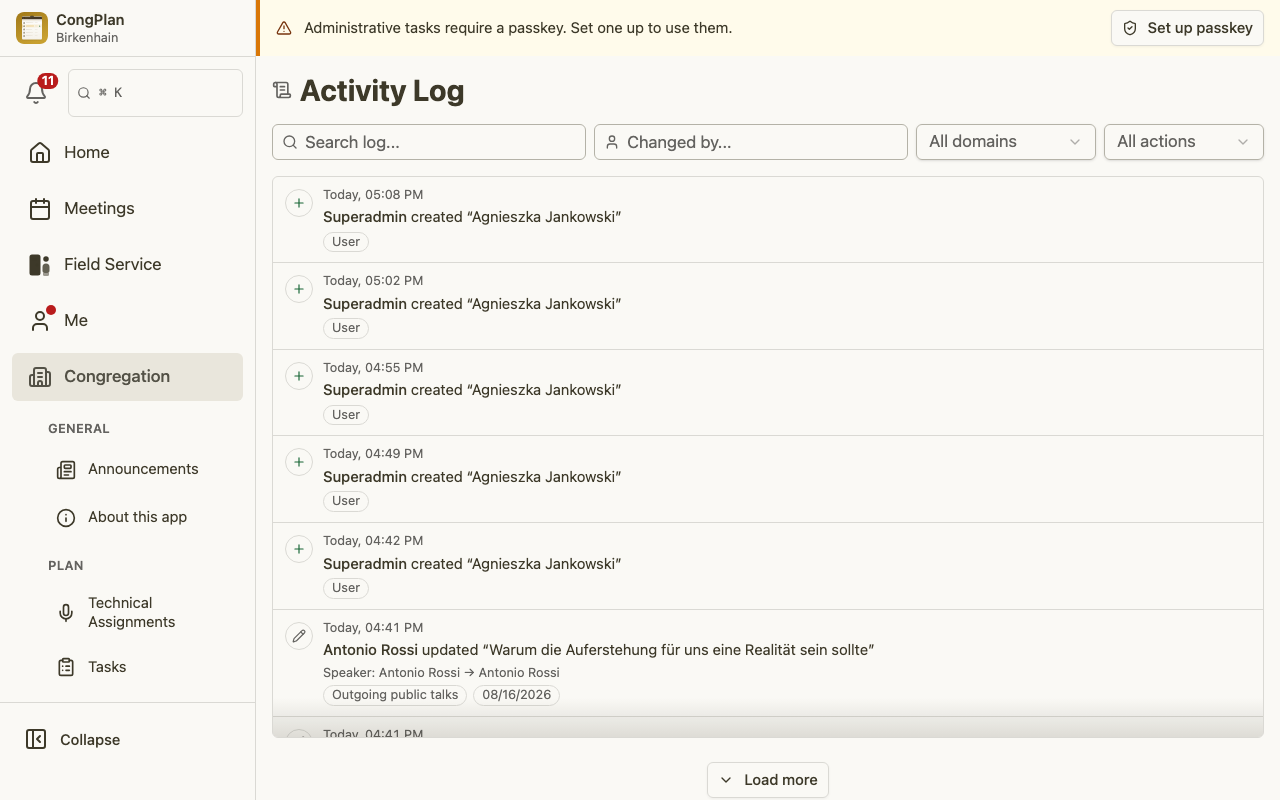Open Meetings via its calendar icon

(x=40, y=208)
